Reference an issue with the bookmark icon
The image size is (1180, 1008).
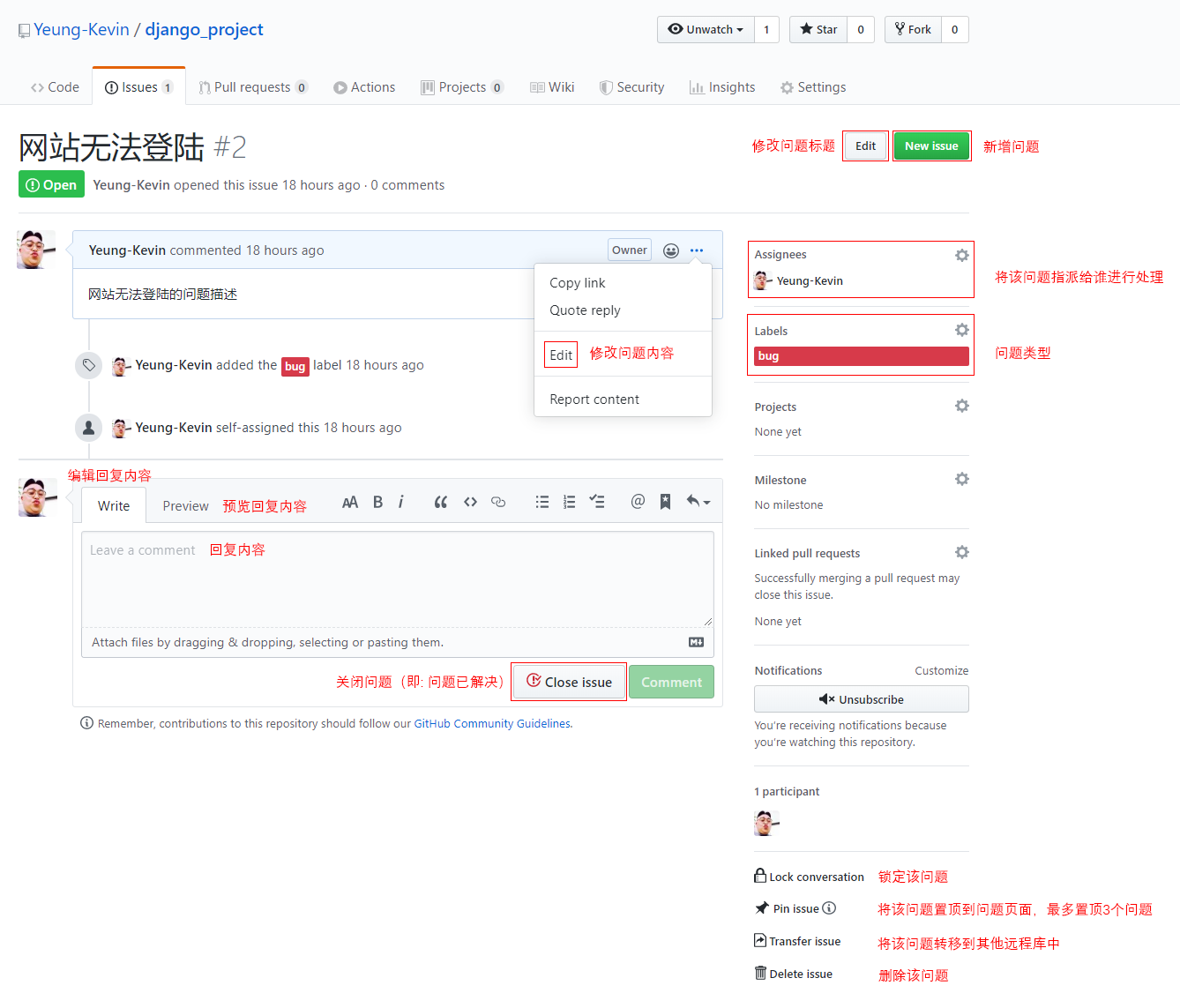pyautogui.click(x=666, y=502)
